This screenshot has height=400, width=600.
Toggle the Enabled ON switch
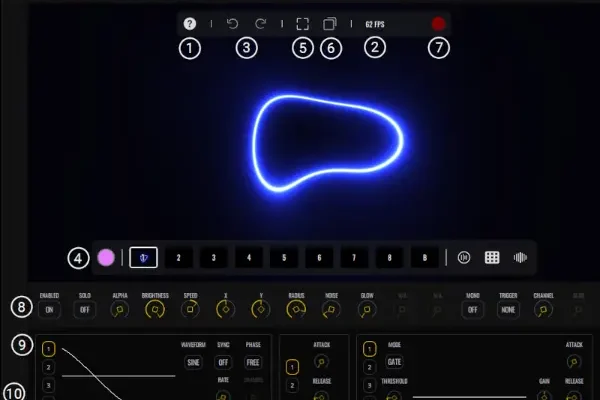click(49, 310)
